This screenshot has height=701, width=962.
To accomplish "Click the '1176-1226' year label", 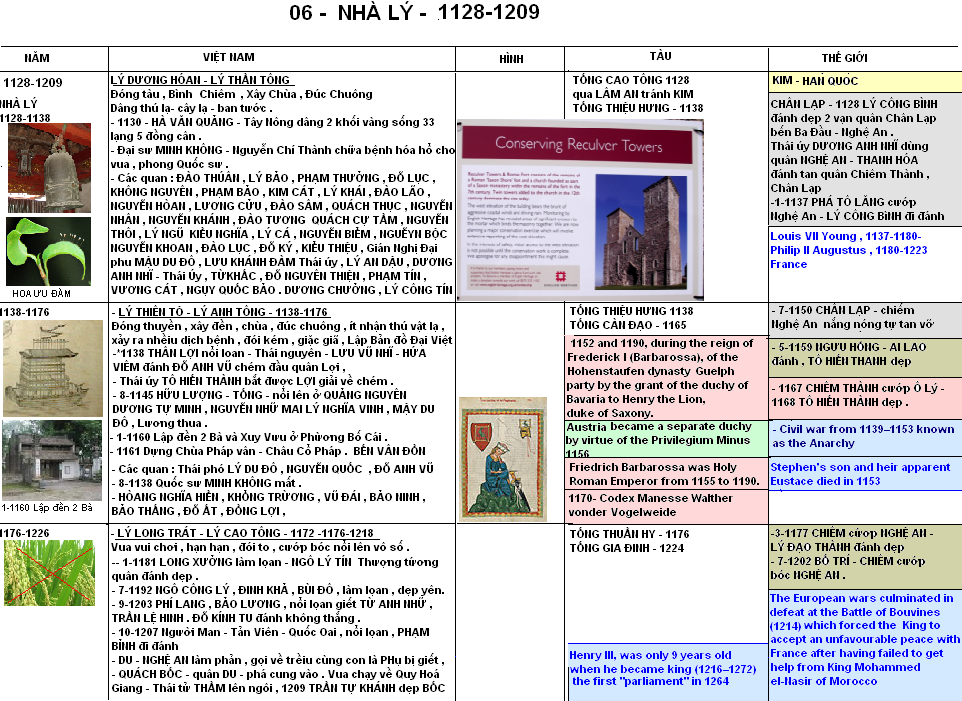I will pyautogui.click(x=25, y=533).
